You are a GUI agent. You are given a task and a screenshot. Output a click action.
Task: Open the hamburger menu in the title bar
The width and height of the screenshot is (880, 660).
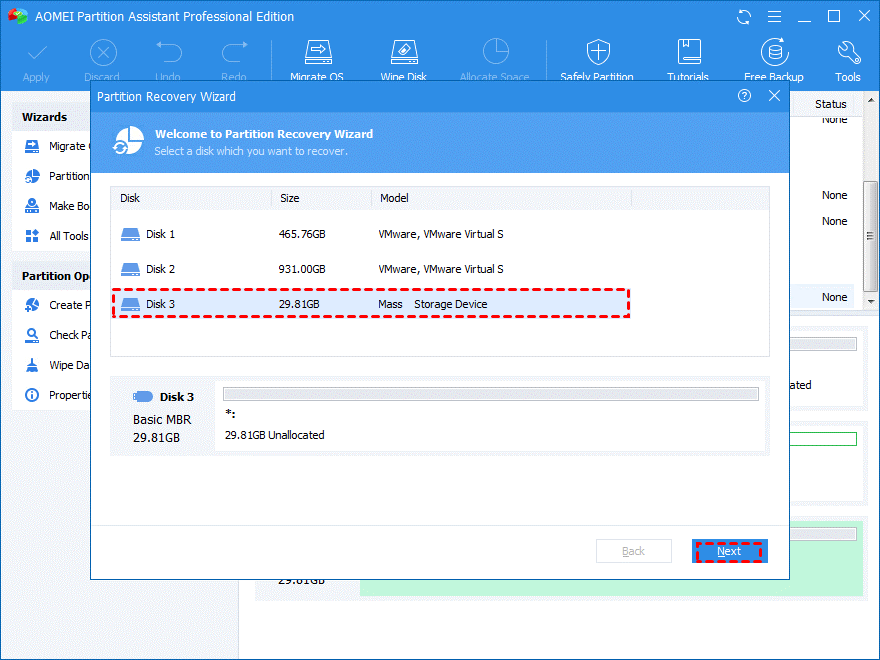pyautogui.click(x=773, y=17)
